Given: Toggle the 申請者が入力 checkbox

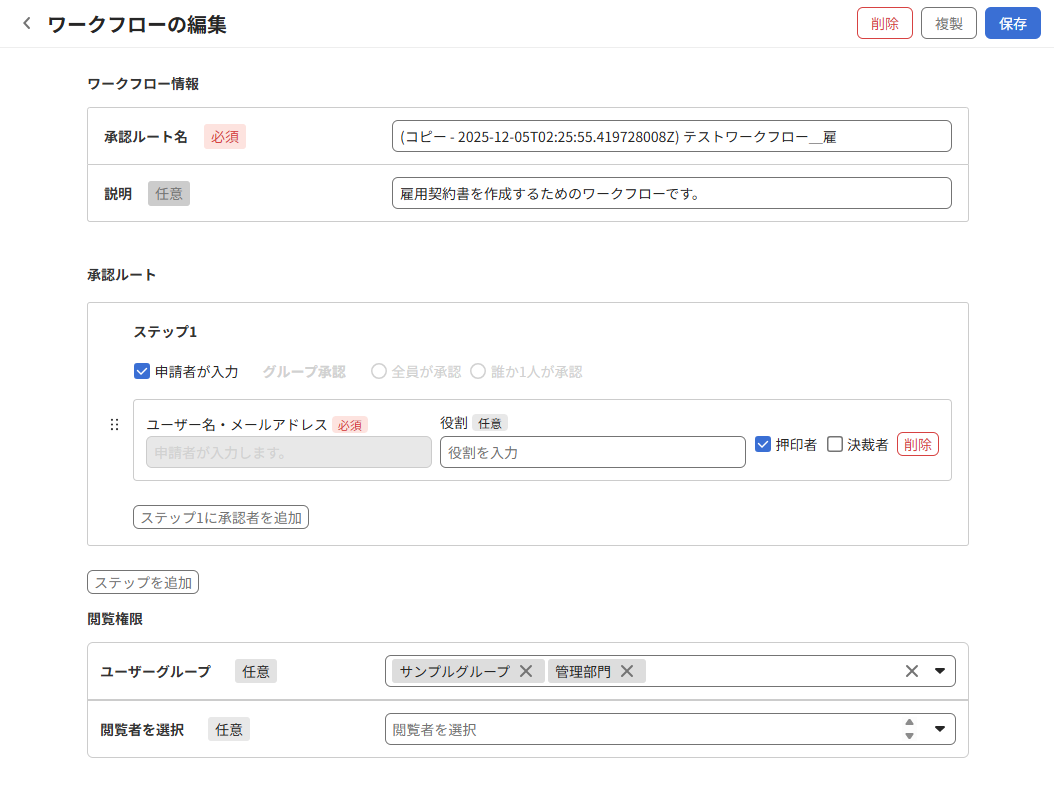Looking at the screenshot, I should (x=142, y=371).
